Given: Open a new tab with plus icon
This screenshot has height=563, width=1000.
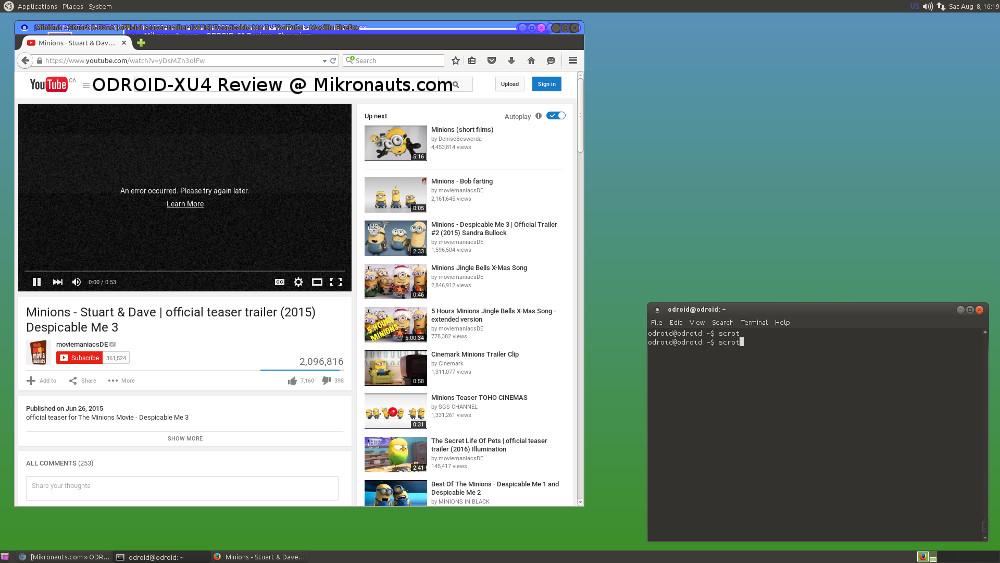Looking at the screenshot, I should click(141, 43).
